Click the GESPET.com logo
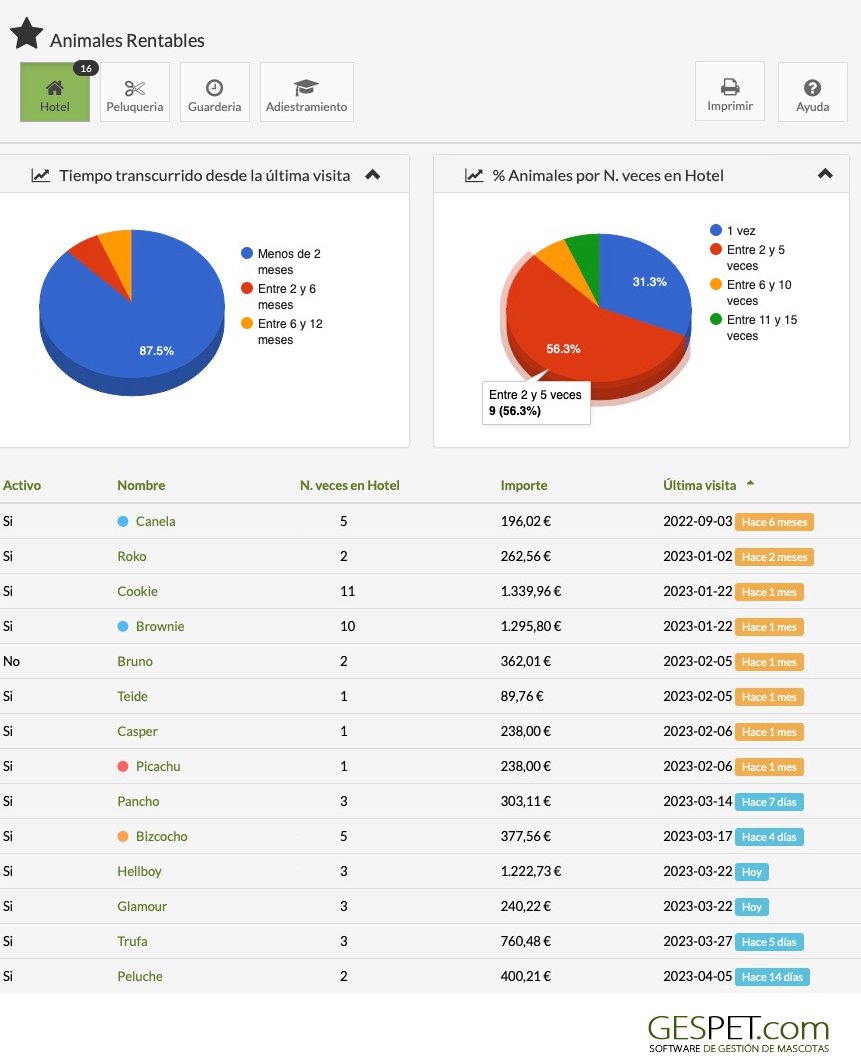 coord(738,1033)
